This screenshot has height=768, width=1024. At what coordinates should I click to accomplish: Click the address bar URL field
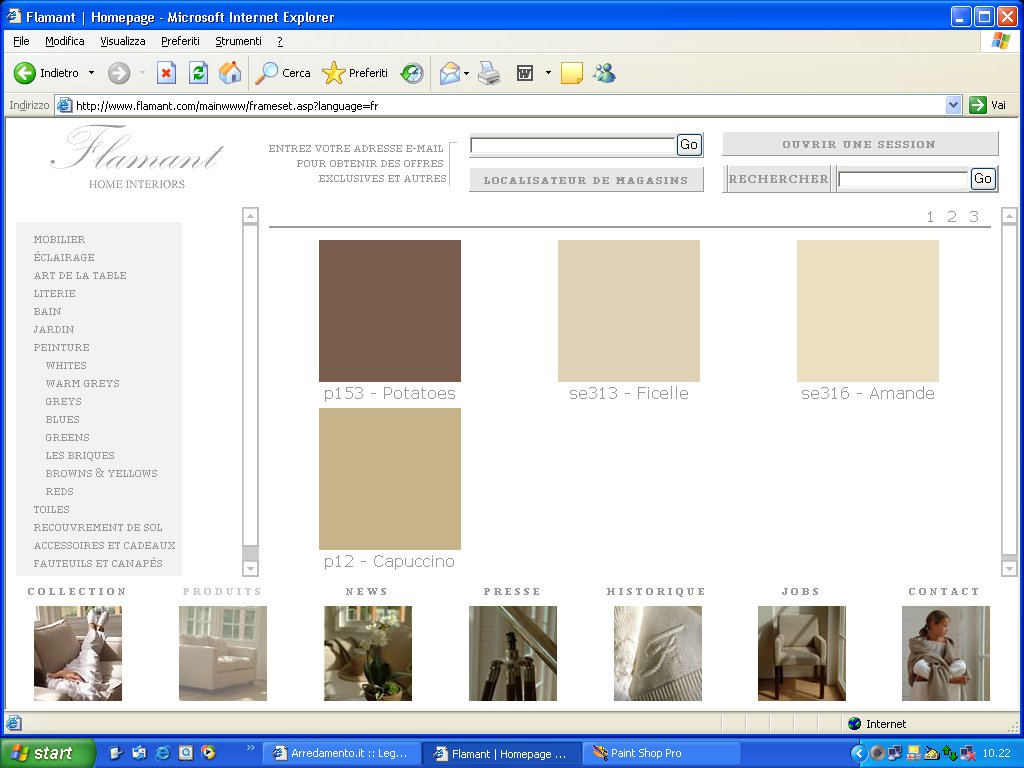(x=509, y=105)
